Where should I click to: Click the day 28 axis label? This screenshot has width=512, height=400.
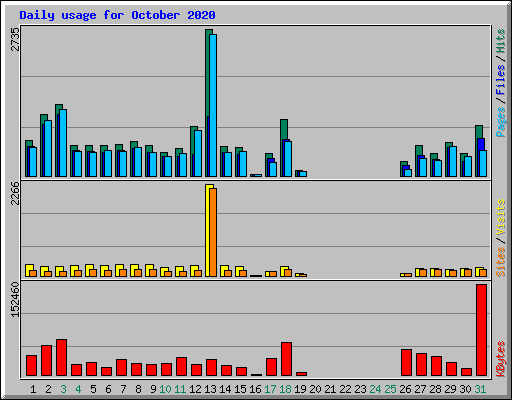point(435,389)
